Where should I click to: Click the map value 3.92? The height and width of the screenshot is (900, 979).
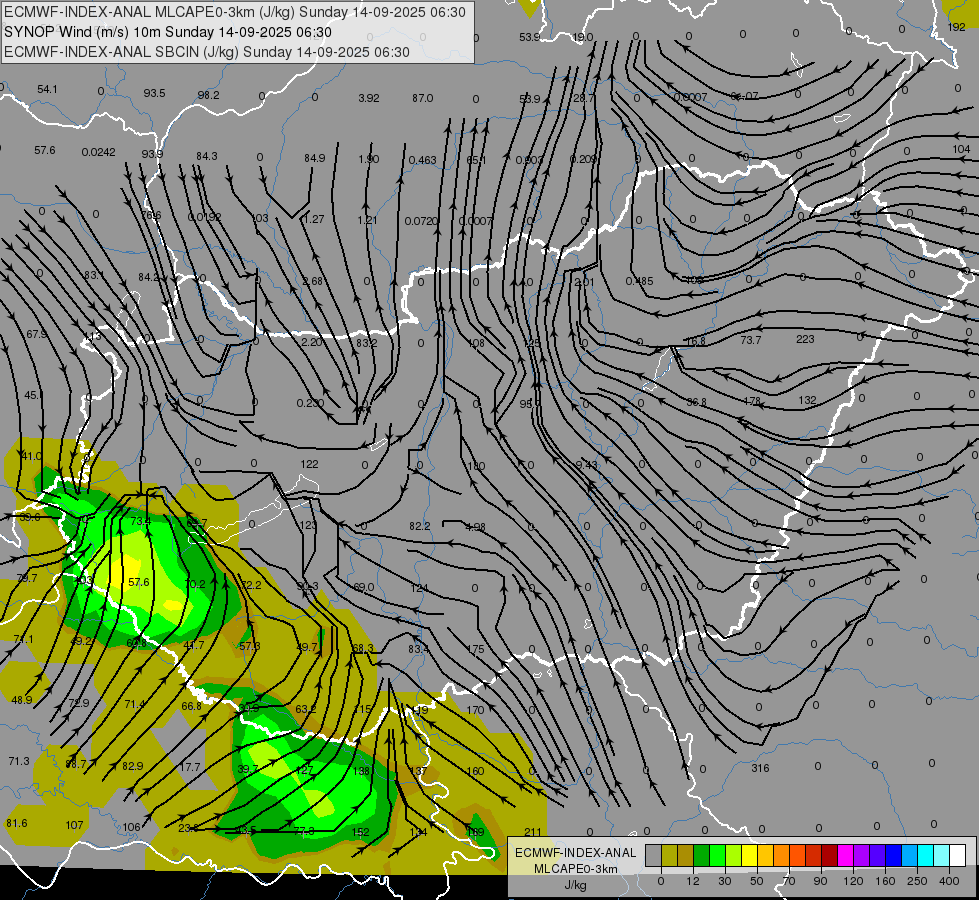[x=369, y=98]
